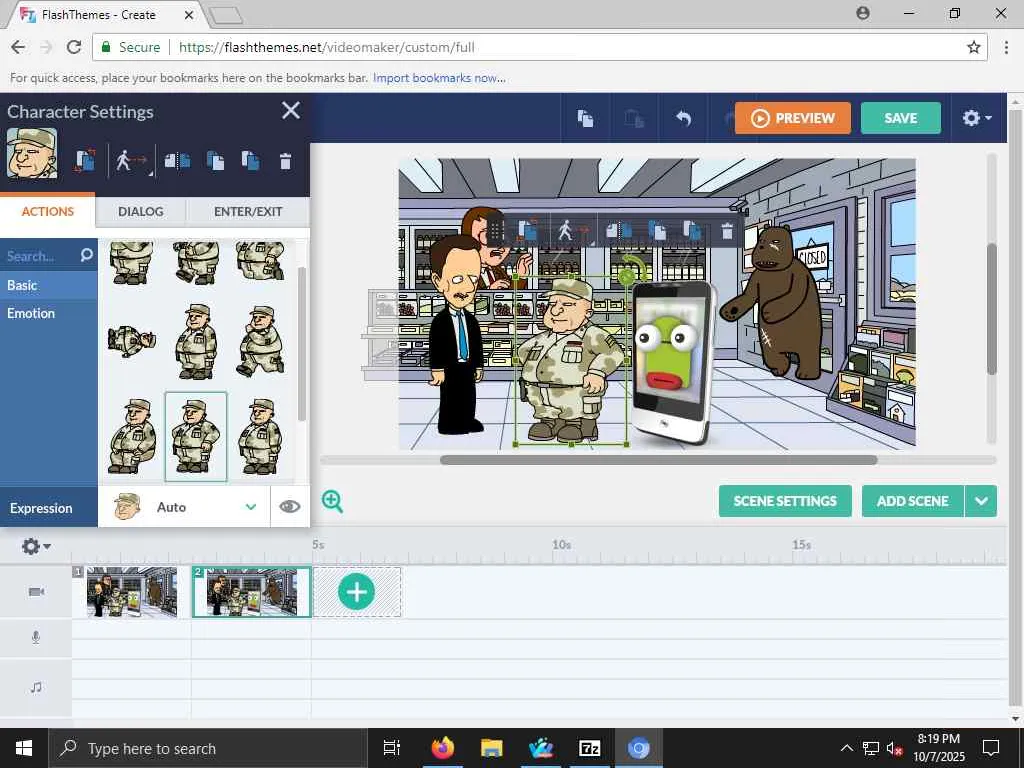This screenshot has width=1024, height=768.
Task: Delete character using Character Settings trash icon
Action: click(285, 161)
